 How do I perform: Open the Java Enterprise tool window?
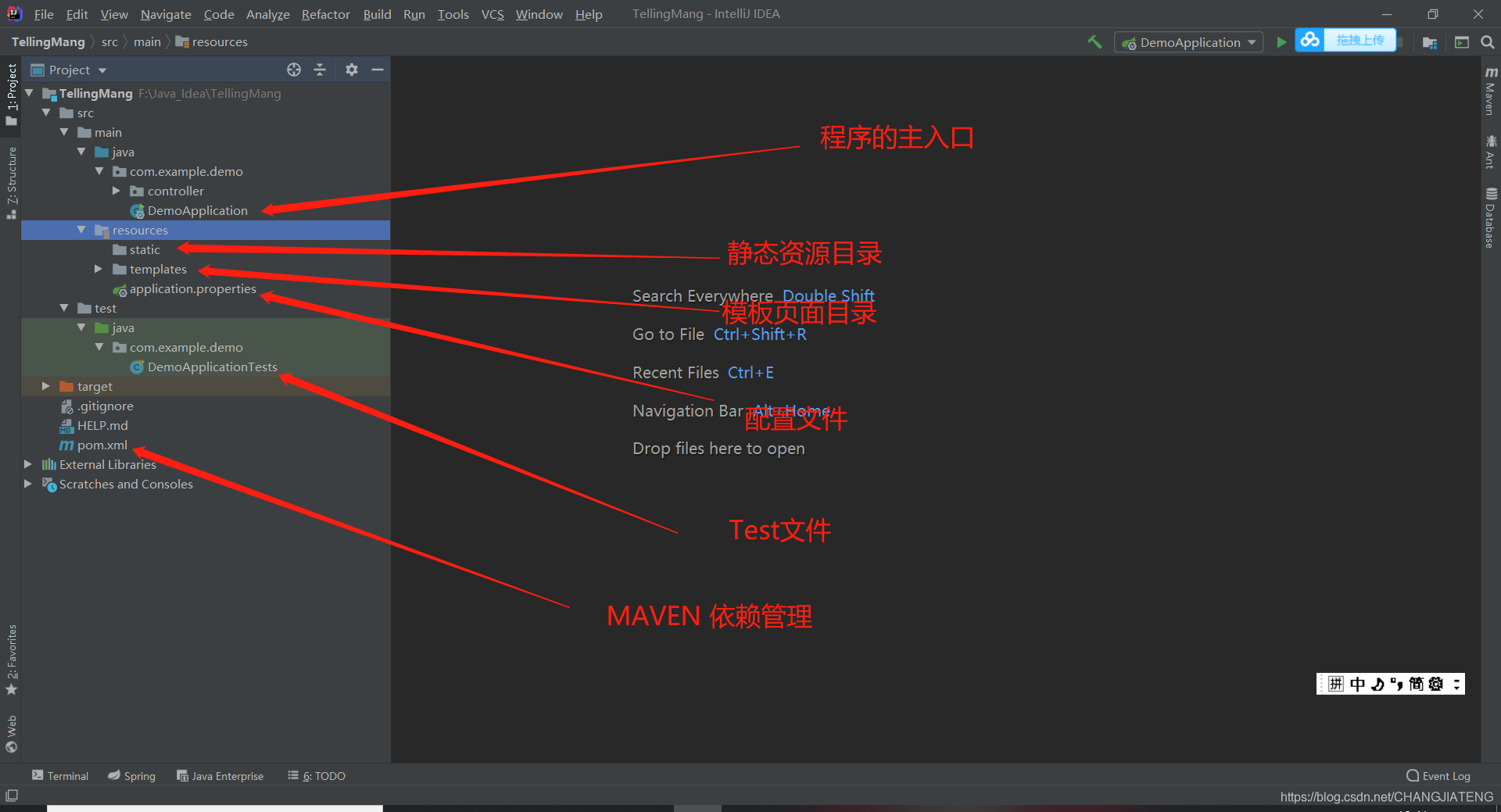coord(220,775)
